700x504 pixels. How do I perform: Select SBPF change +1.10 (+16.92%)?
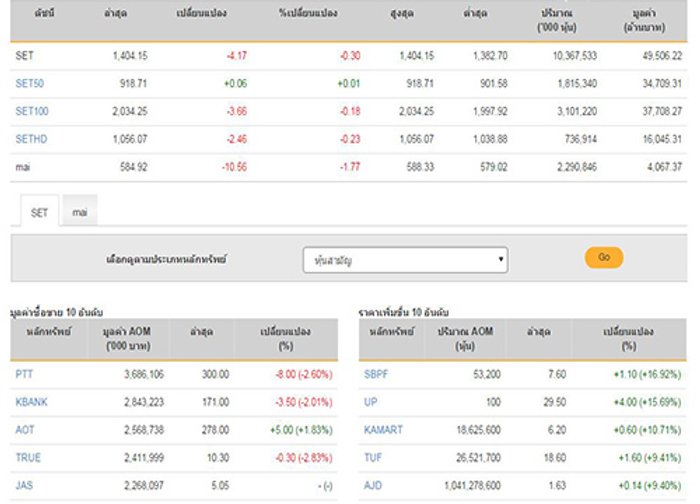[648, 374]
